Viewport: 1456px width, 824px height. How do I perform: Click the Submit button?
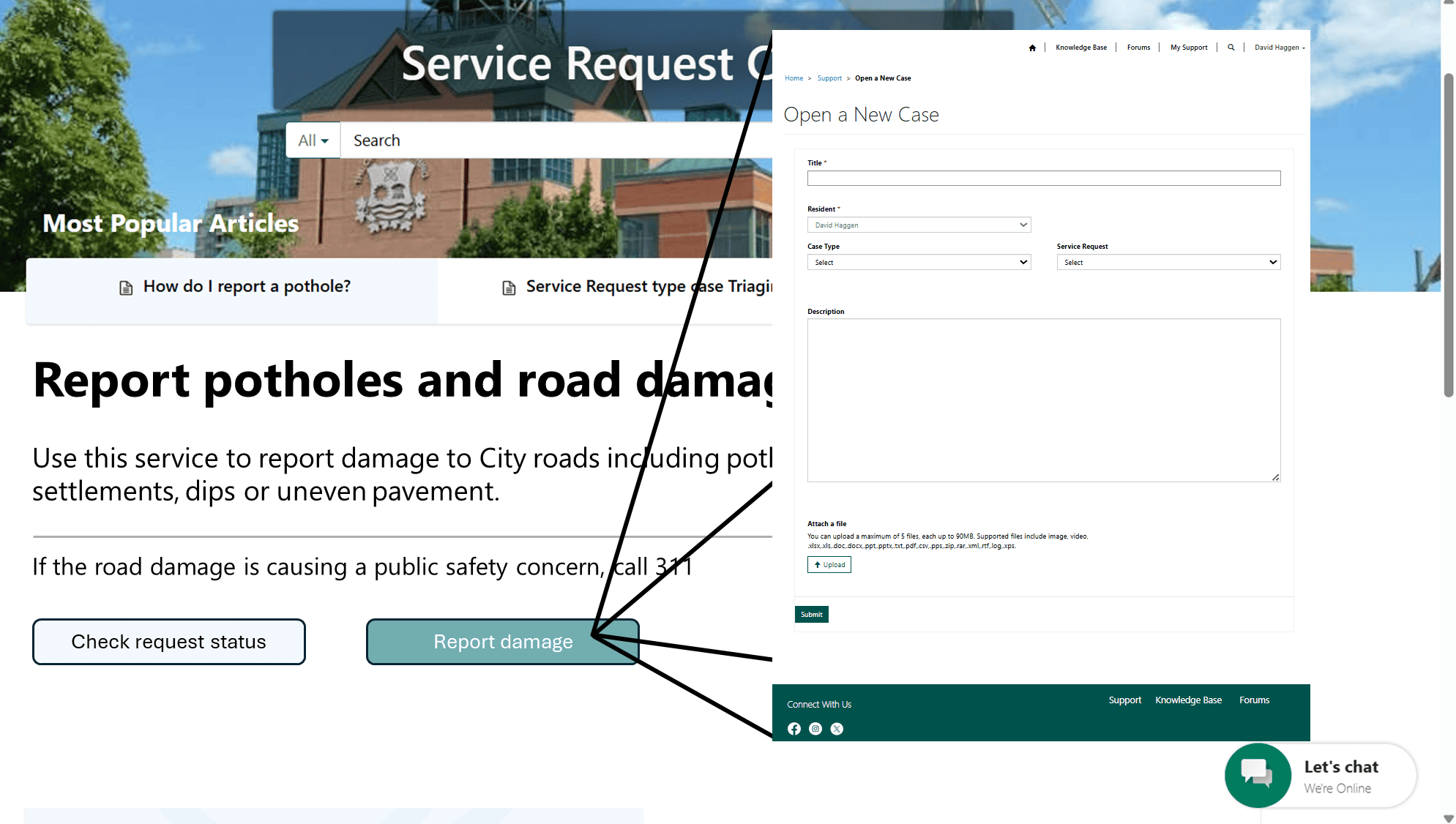[x=811, y=615]
